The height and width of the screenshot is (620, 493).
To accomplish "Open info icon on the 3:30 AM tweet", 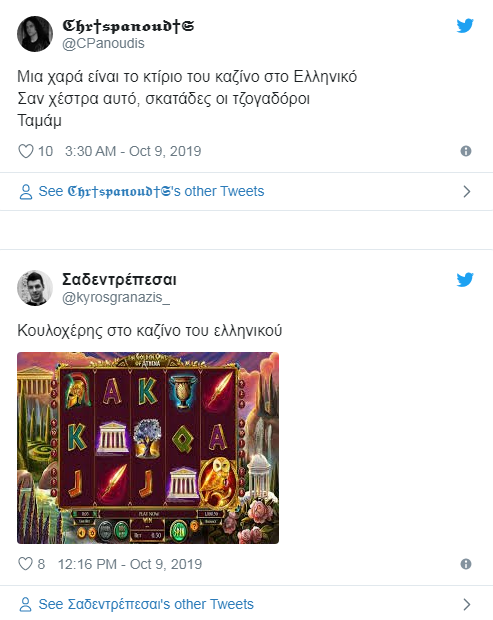I will (466, 151).
